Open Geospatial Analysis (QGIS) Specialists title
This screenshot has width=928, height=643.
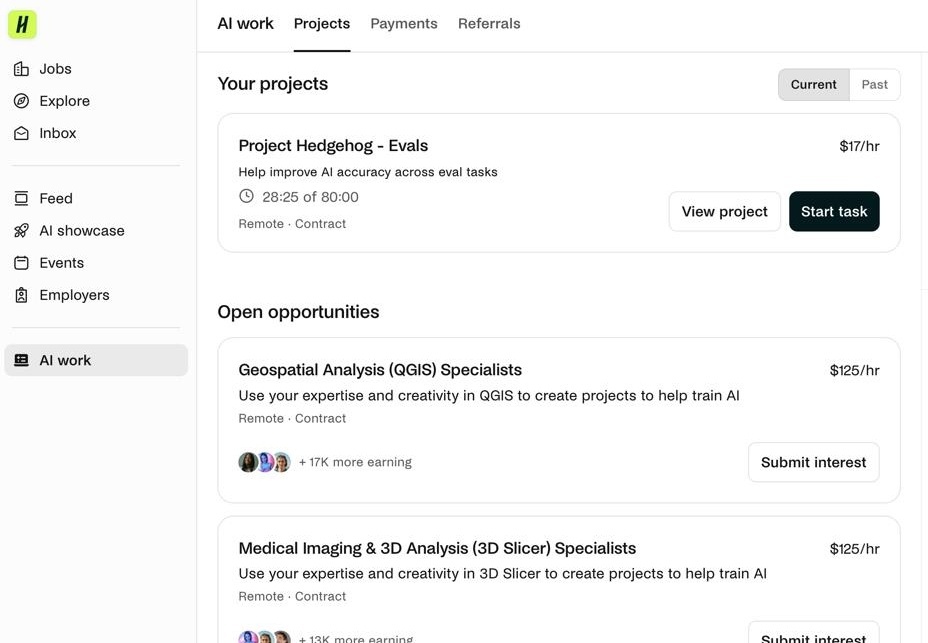coord(380,370)
